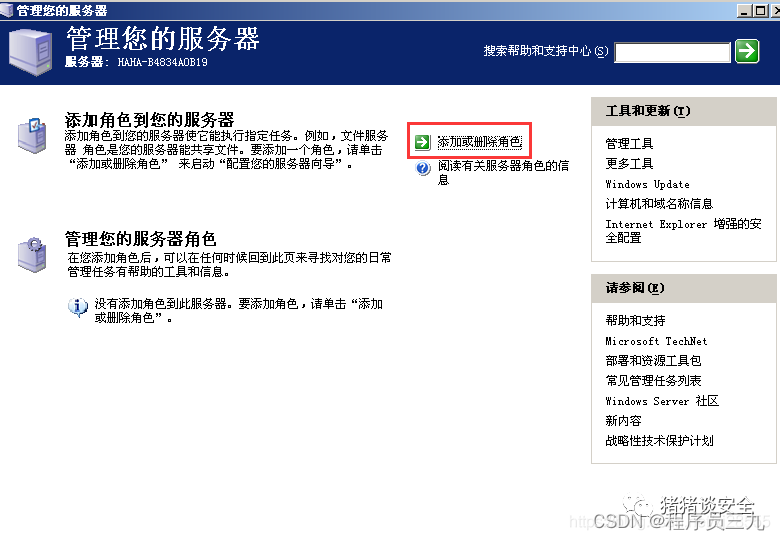Image resolution: width=780 pixels, height=540 pixels.
Task: Open the 战略性技术保护计划 link
Action: (x=659, y=441)
